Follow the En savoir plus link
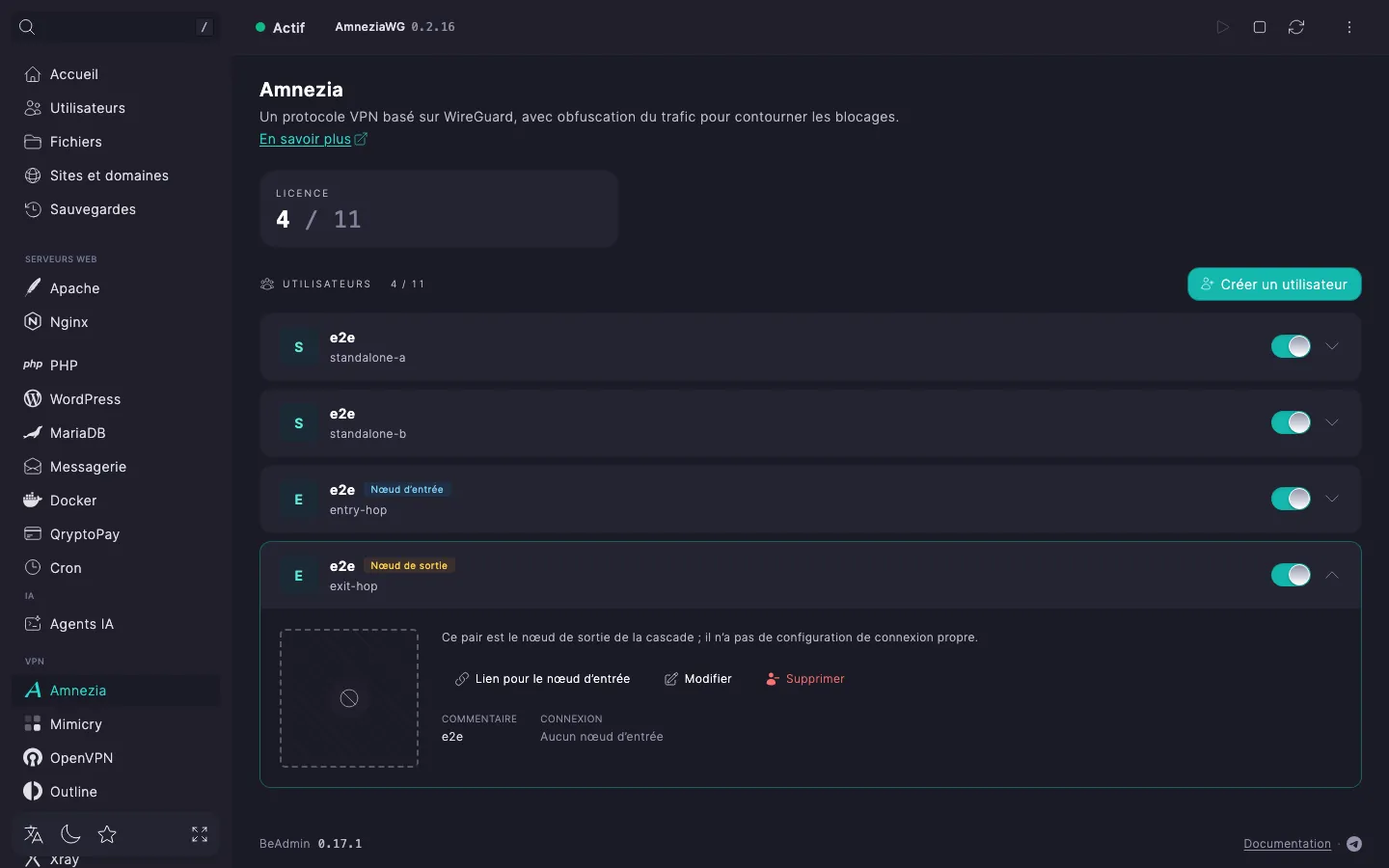 pos(313,139)
